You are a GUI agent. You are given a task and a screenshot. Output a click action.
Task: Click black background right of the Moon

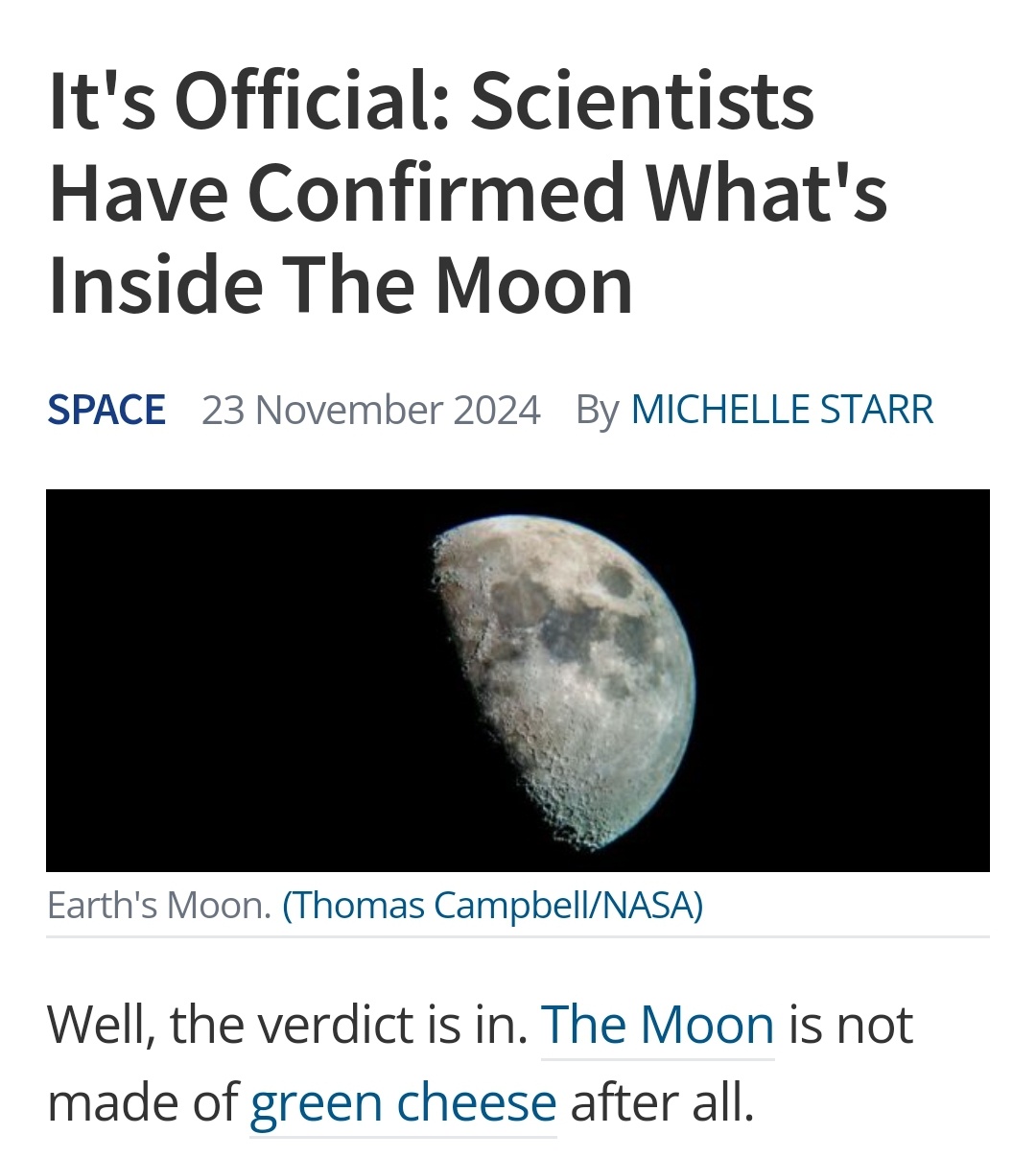pos(844,681)
